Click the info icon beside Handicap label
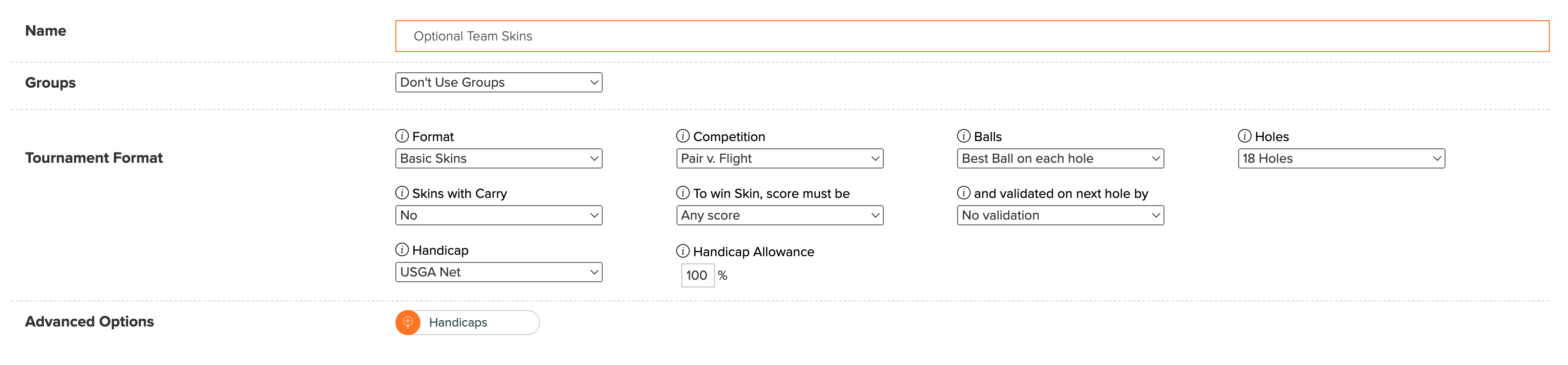Screen dimensions: 1568x365 (402, 249)
